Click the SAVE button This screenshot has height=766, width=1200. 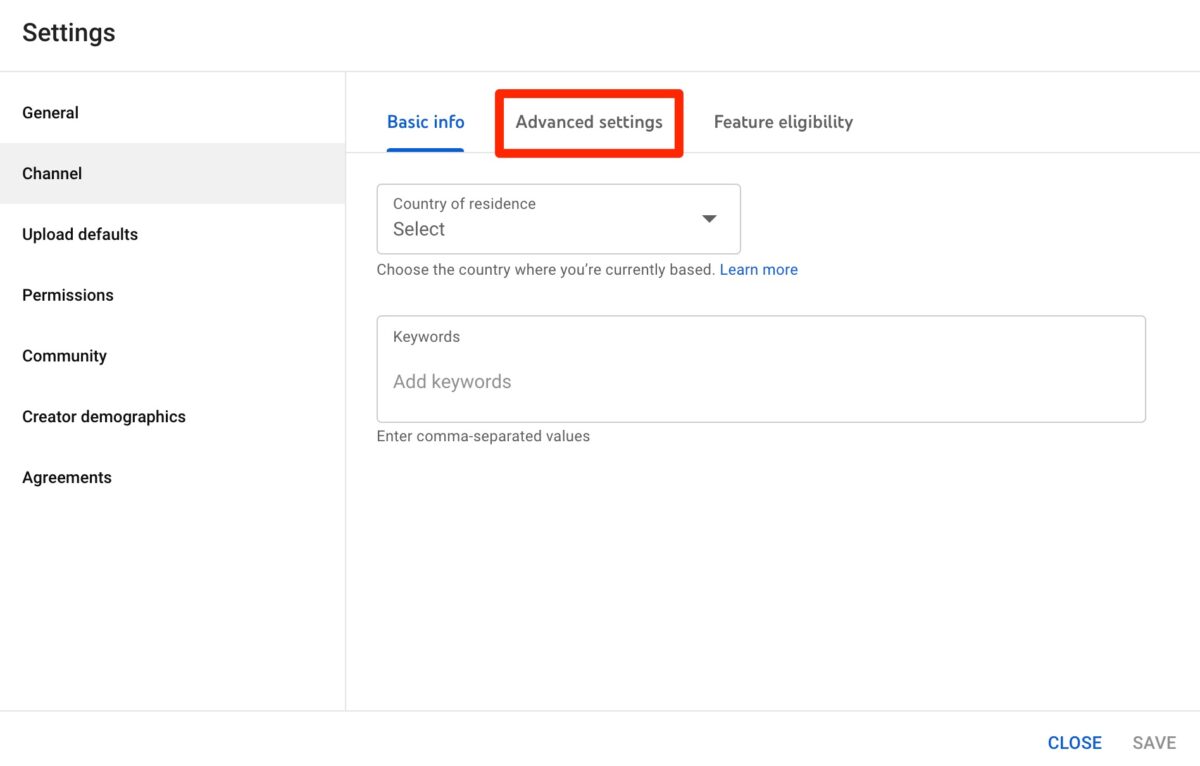(x=1153, y=743)
